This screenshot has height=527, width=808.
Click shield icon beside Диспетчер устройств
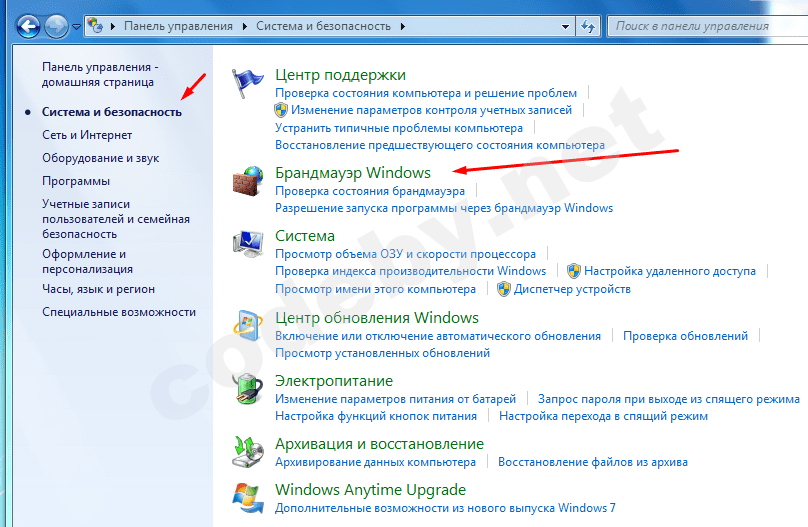pyautogui.click(x=503, y=289)
